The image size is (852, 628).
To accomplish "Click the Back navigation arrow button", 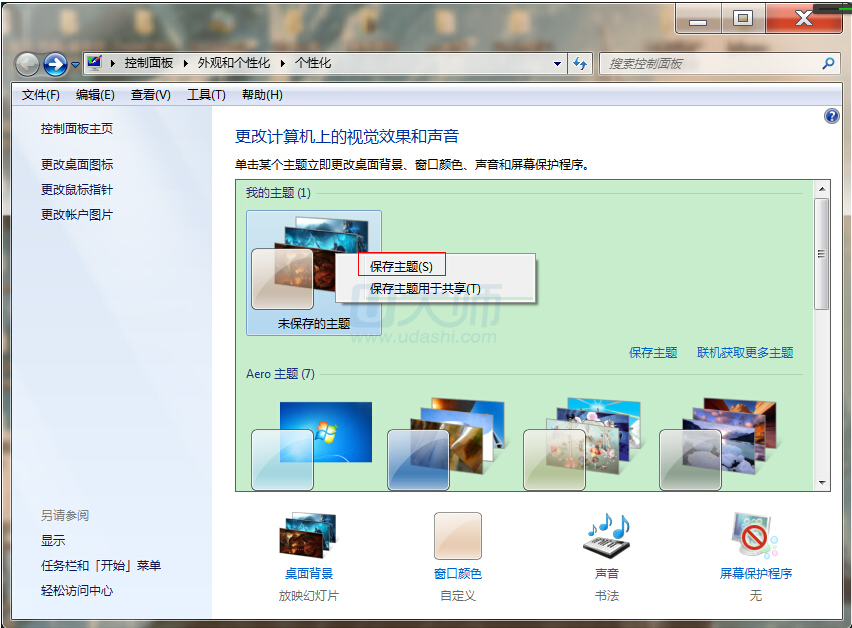I will 27,64.
